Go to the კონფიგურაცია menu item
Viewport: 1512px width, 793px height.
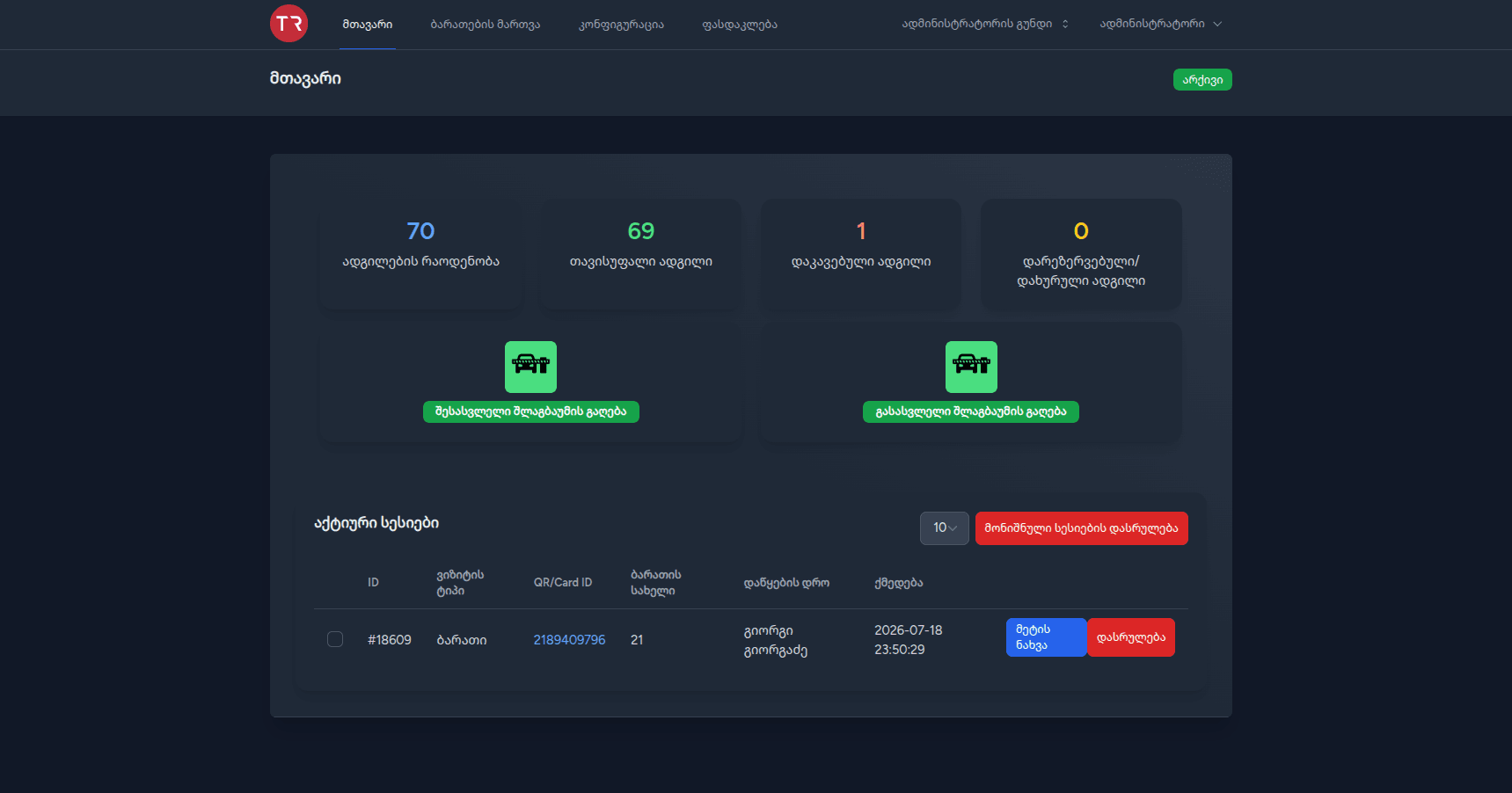[x=621, y=25]
